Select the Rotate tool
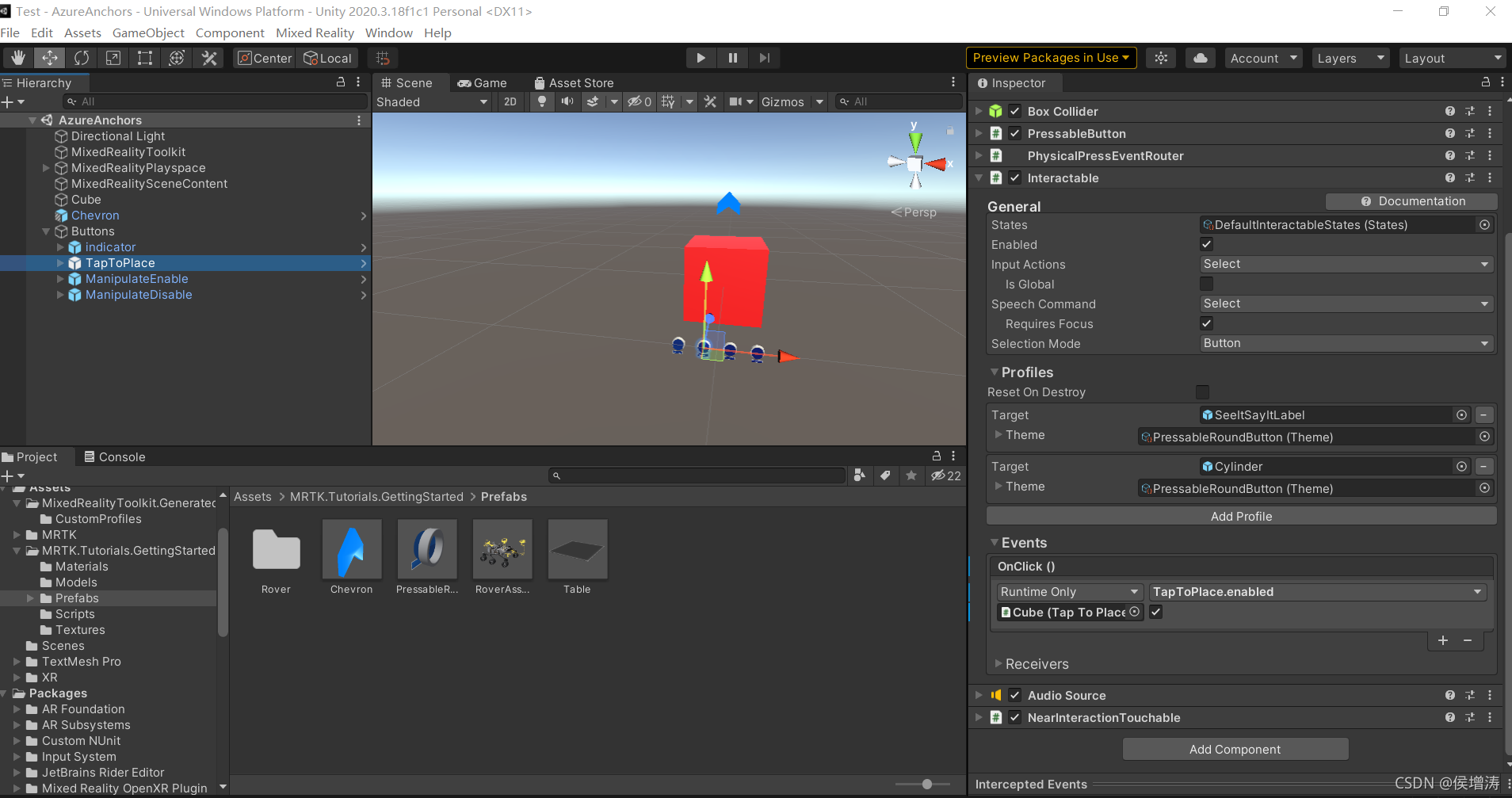 [x=81, y=58]
